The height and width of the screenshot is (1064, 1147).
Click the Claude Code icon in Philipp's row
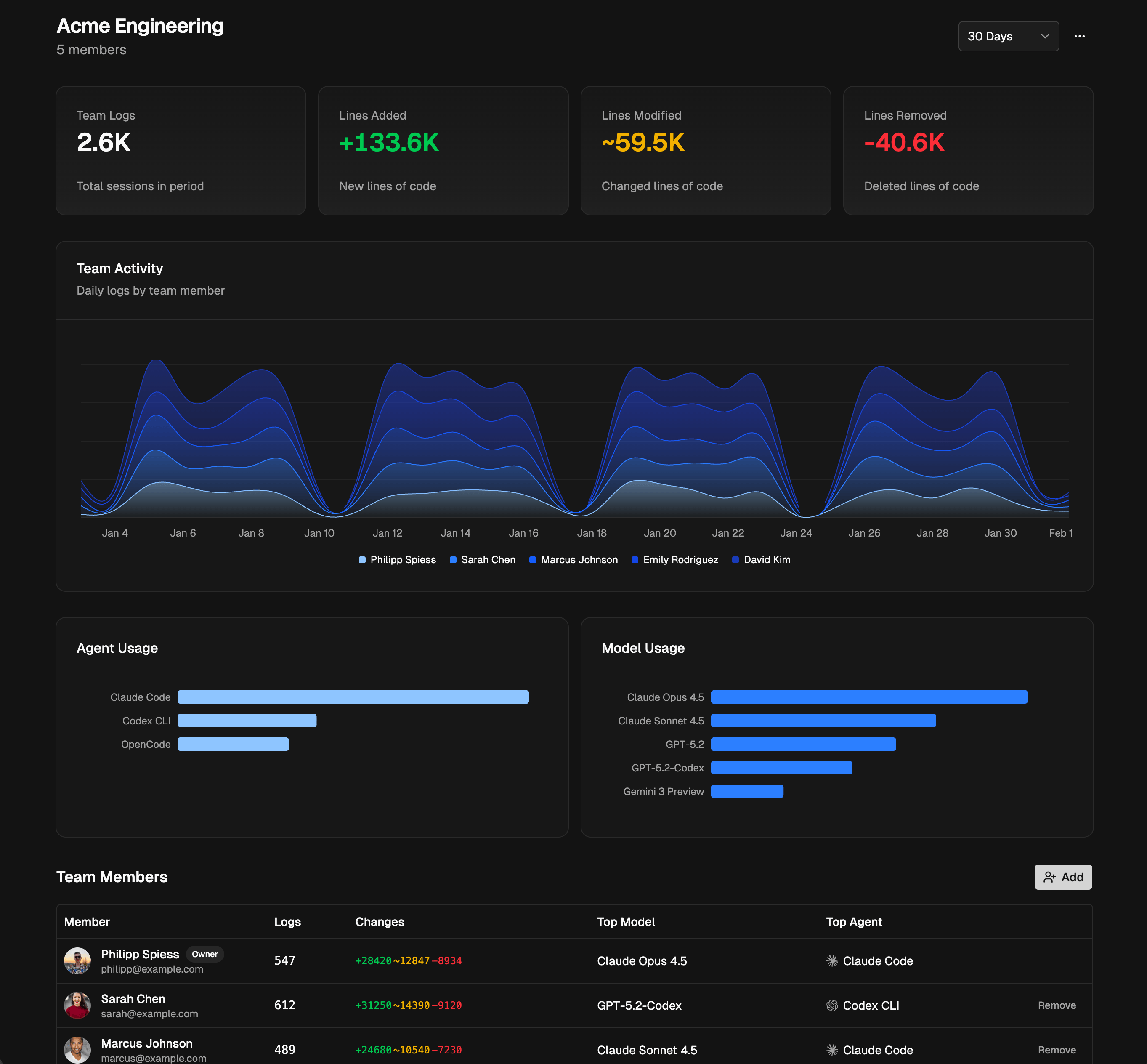pos(832,960)
